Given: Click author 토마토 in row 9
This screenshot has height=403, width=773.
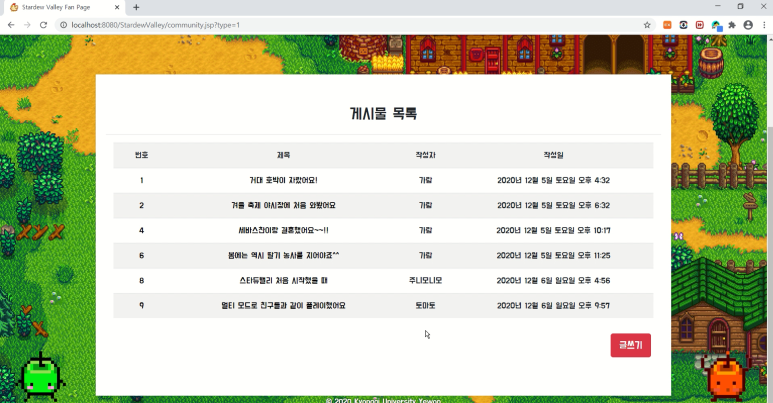Looking at the screenshot, I should tap(425, 306).
